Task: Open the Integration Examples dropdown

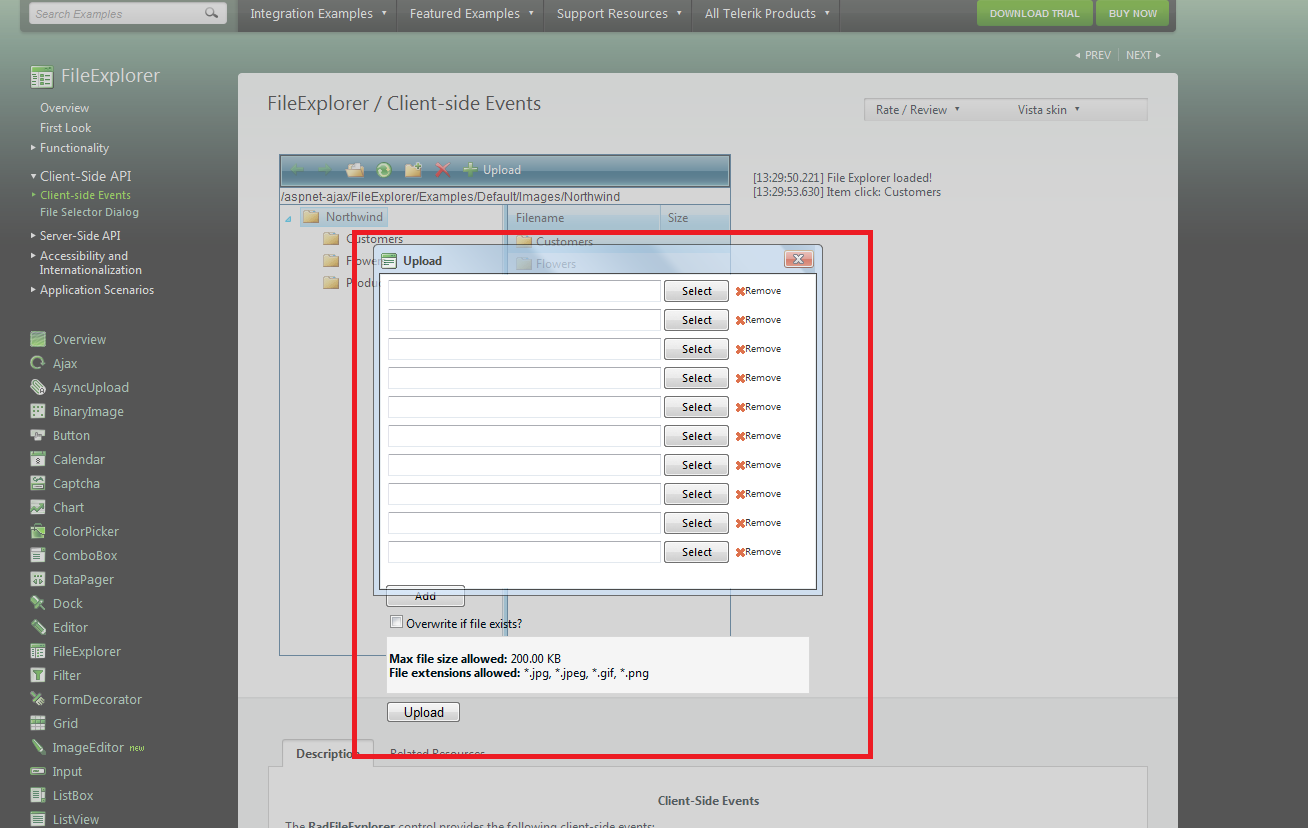Action: (x=317, y=14)
